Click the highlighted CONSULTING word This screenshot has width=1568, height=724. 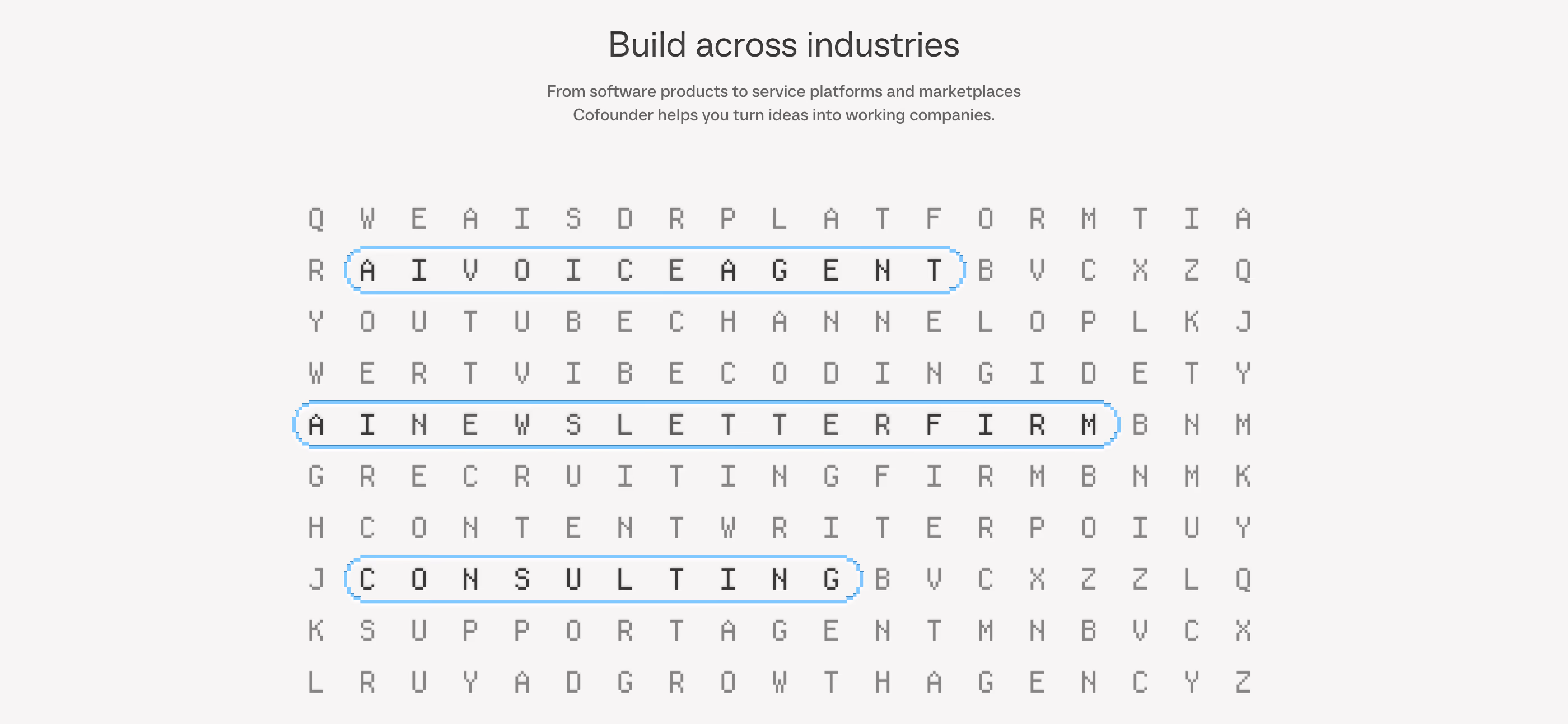pos(603,578)
